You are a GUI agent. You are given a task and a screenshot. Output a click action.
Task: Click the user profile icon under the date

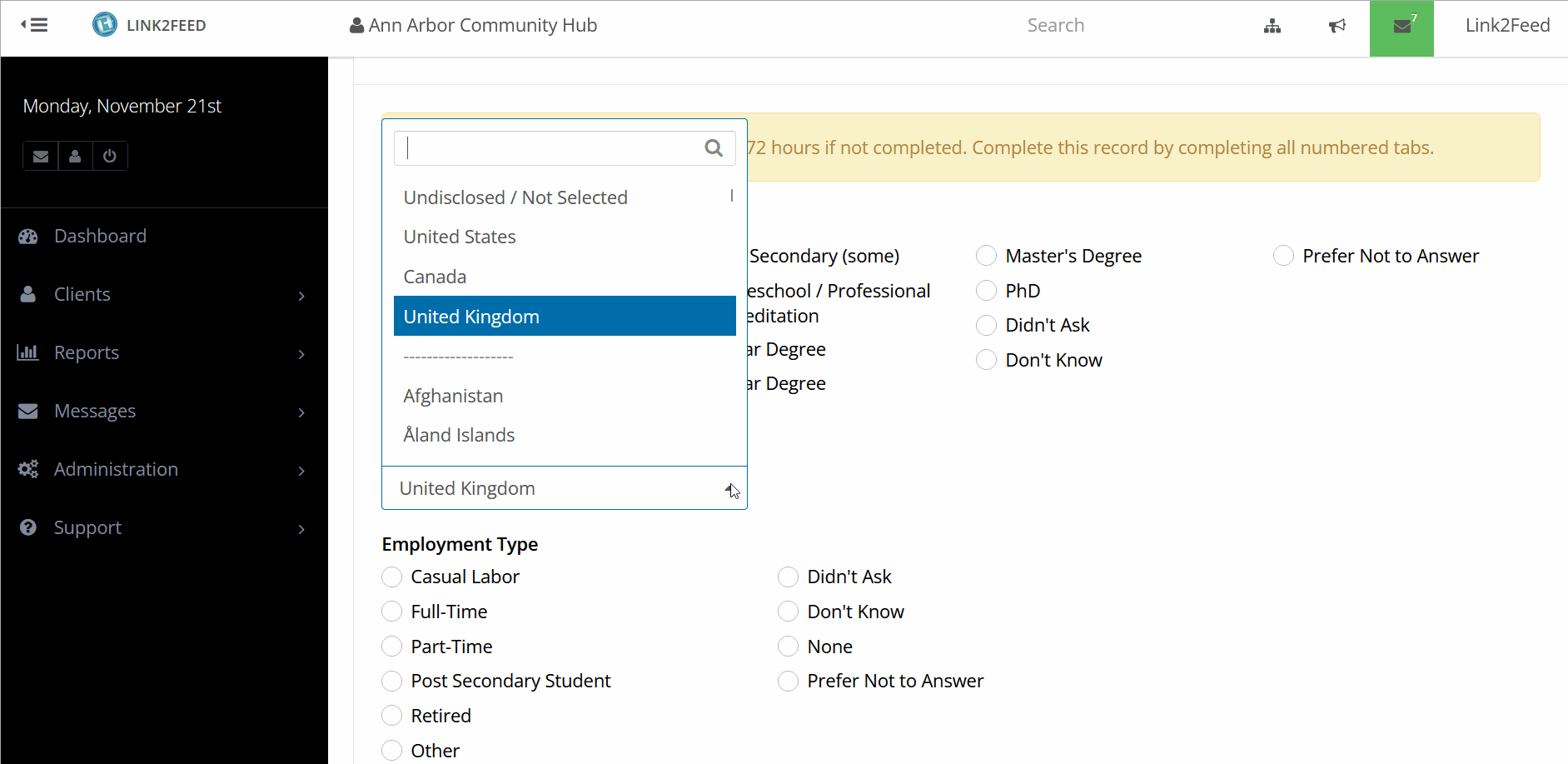point(75,156)
